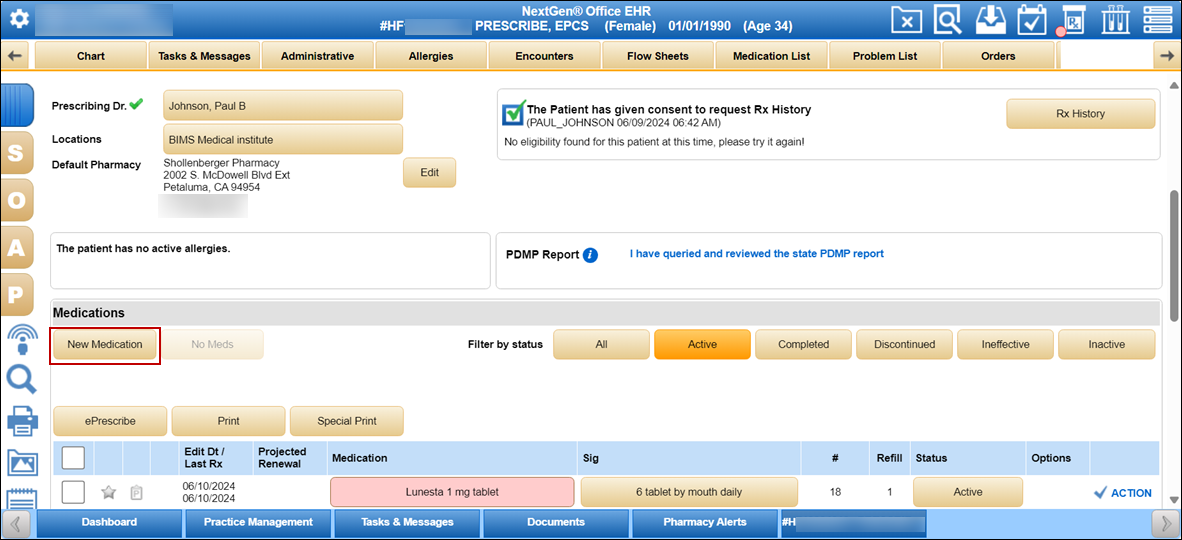
Task: Open the lab test tubes icon
Action: coord(1115,19)
